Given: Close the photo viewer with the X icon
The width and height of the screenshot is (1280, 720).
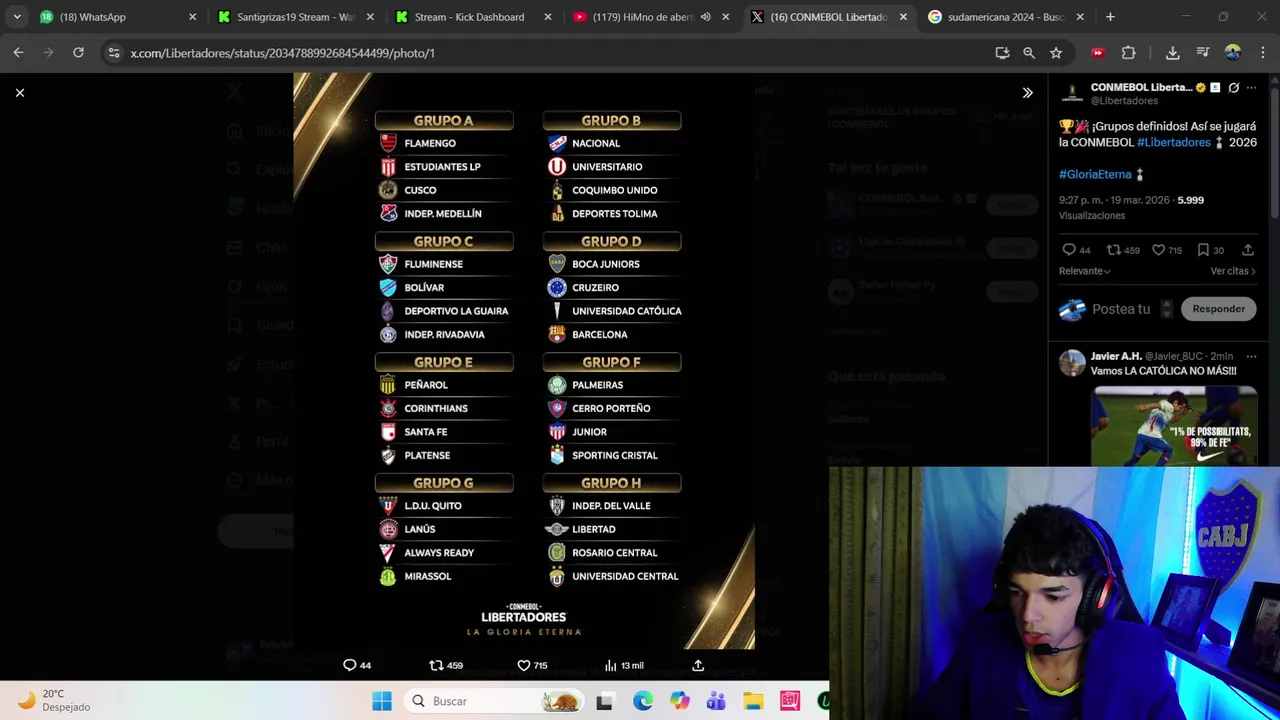Looking at the screenshot, I should tap(19, 92).
